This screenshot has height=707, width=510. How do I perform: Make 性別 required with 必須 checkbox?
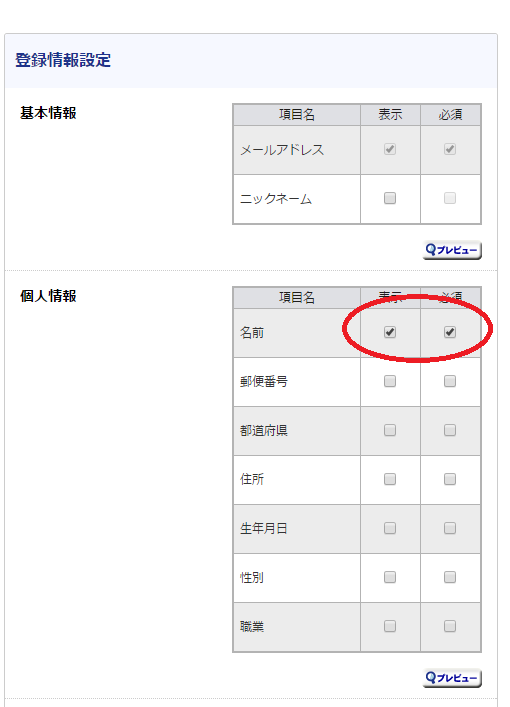[450, 577]
